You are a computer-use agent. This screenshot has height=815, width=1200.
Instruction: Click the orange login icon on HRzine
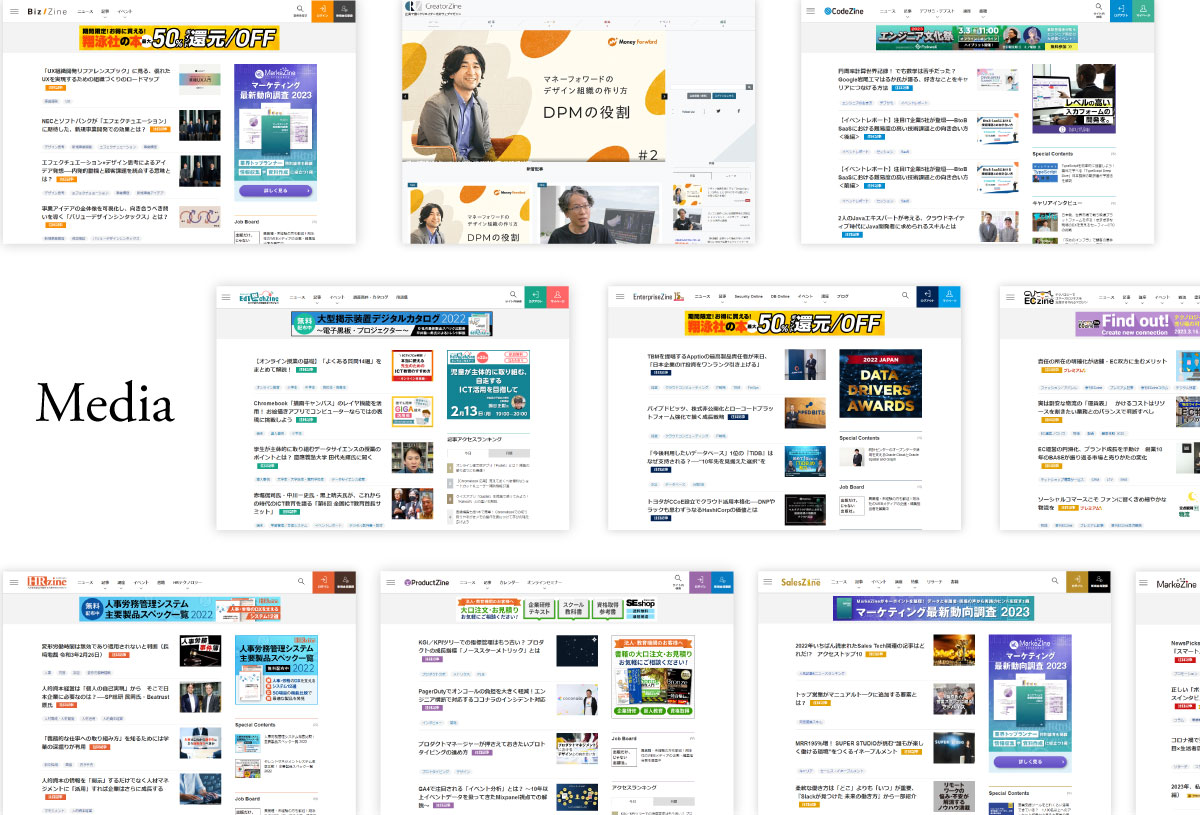coord(322,583)
